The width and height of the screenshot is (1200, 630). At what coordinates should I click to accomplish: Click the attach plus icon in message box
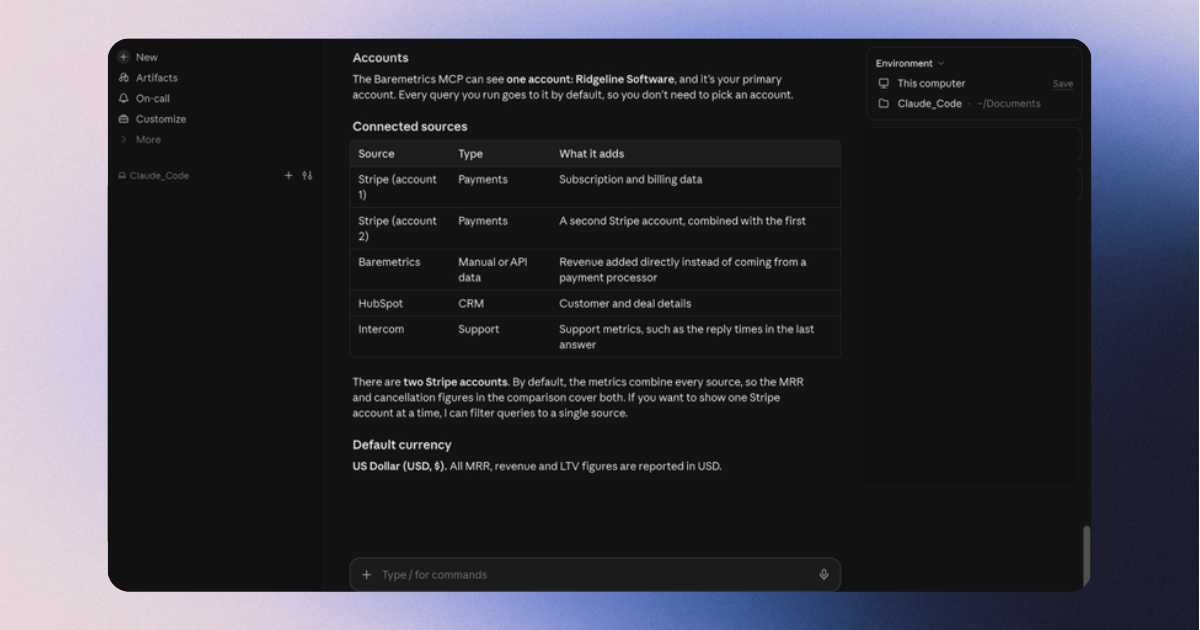[366, 575]
